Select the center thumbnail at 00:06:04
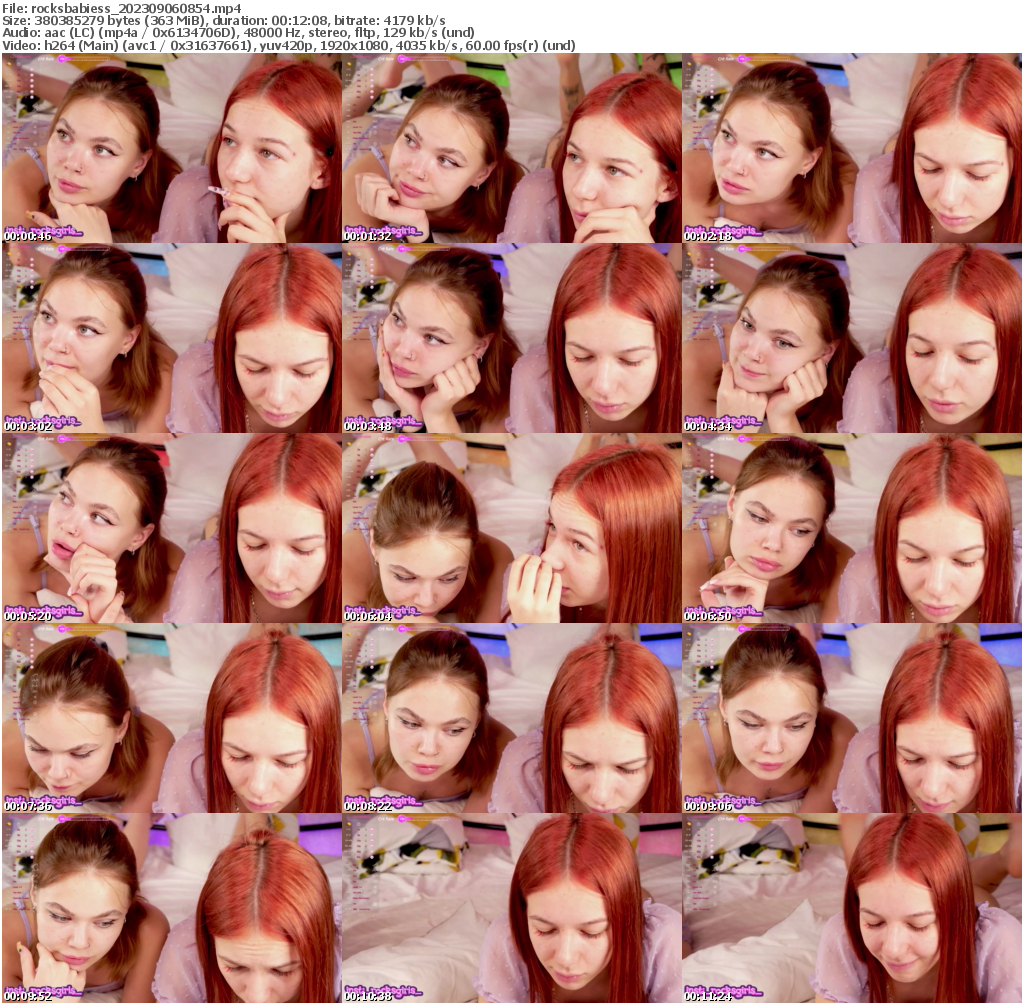This screenshot has width=1024, height=1003. 512,528
